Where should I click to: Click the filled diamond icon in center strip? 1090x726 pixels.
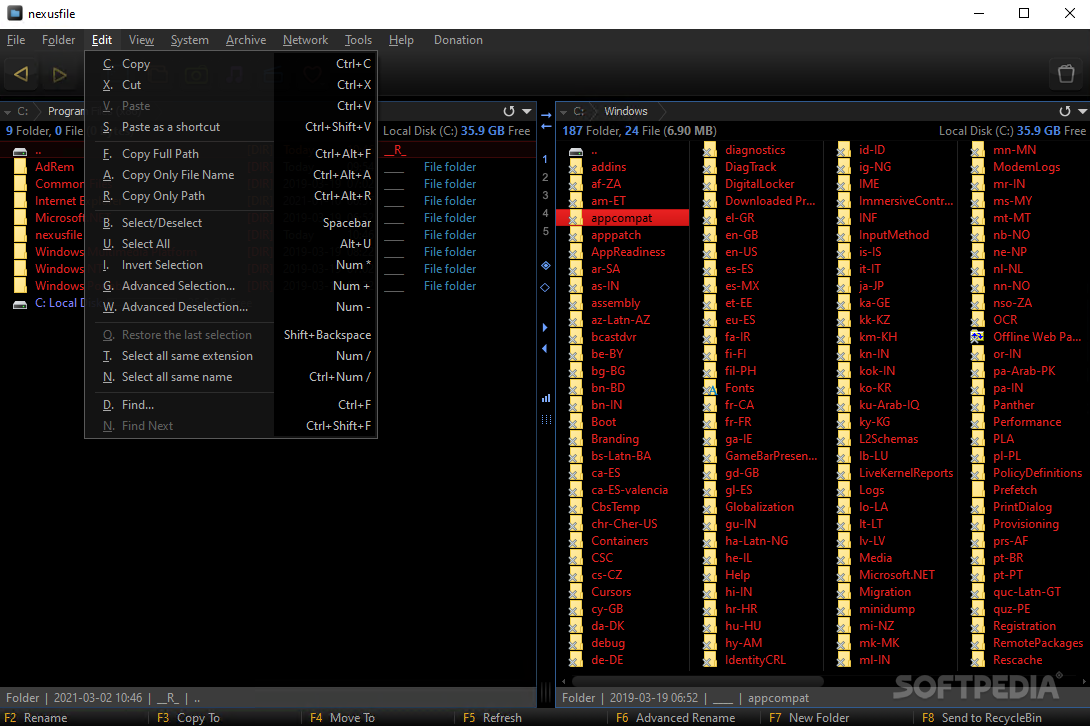pyautogui.click(x=546, y=265)
